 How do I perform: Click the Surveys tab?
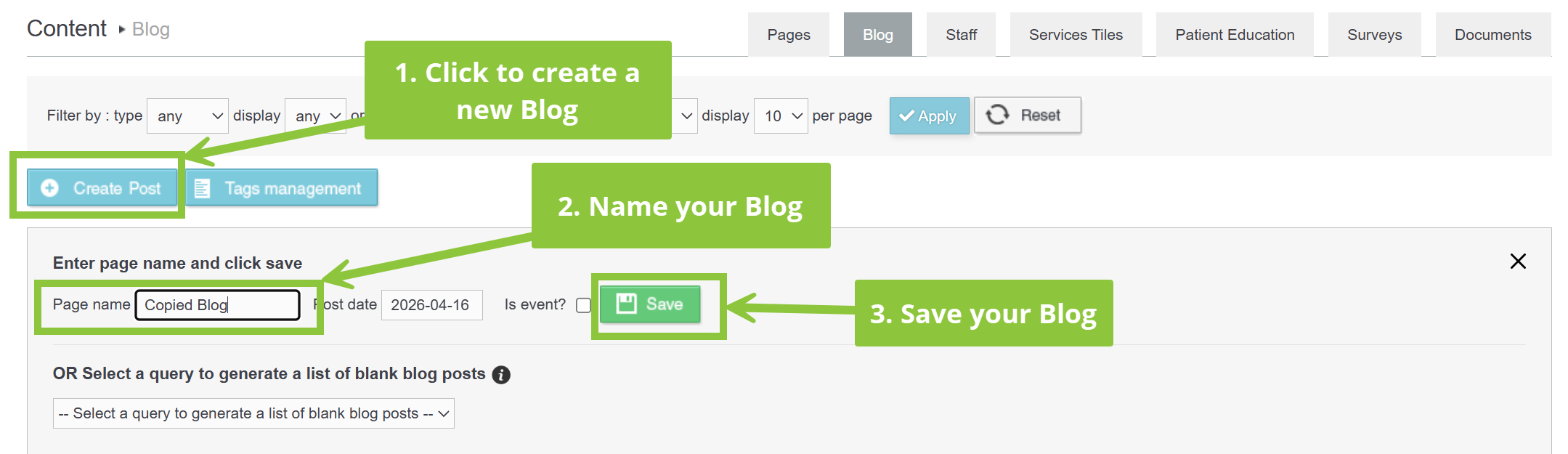pos(1374,35)
